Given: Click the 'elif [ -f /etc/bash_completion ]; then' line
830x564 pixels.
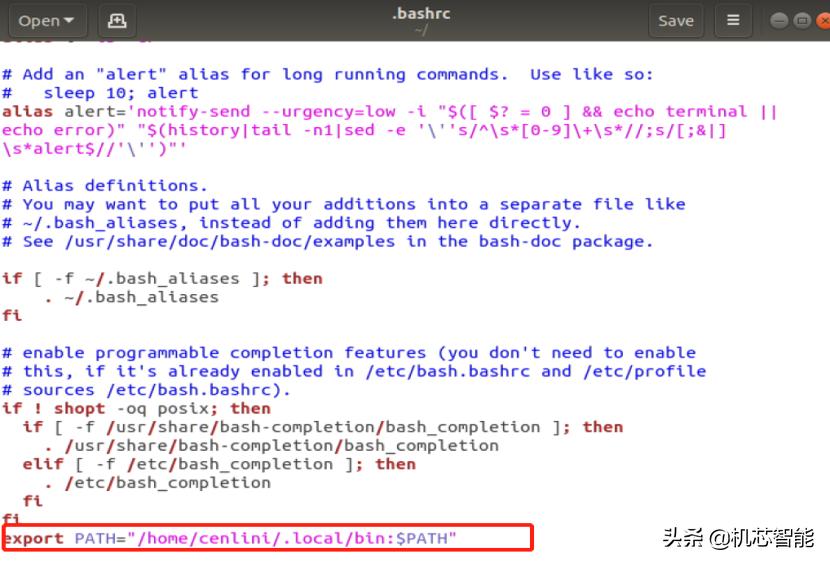Looking at the screenshot, I should click(219, 464).
